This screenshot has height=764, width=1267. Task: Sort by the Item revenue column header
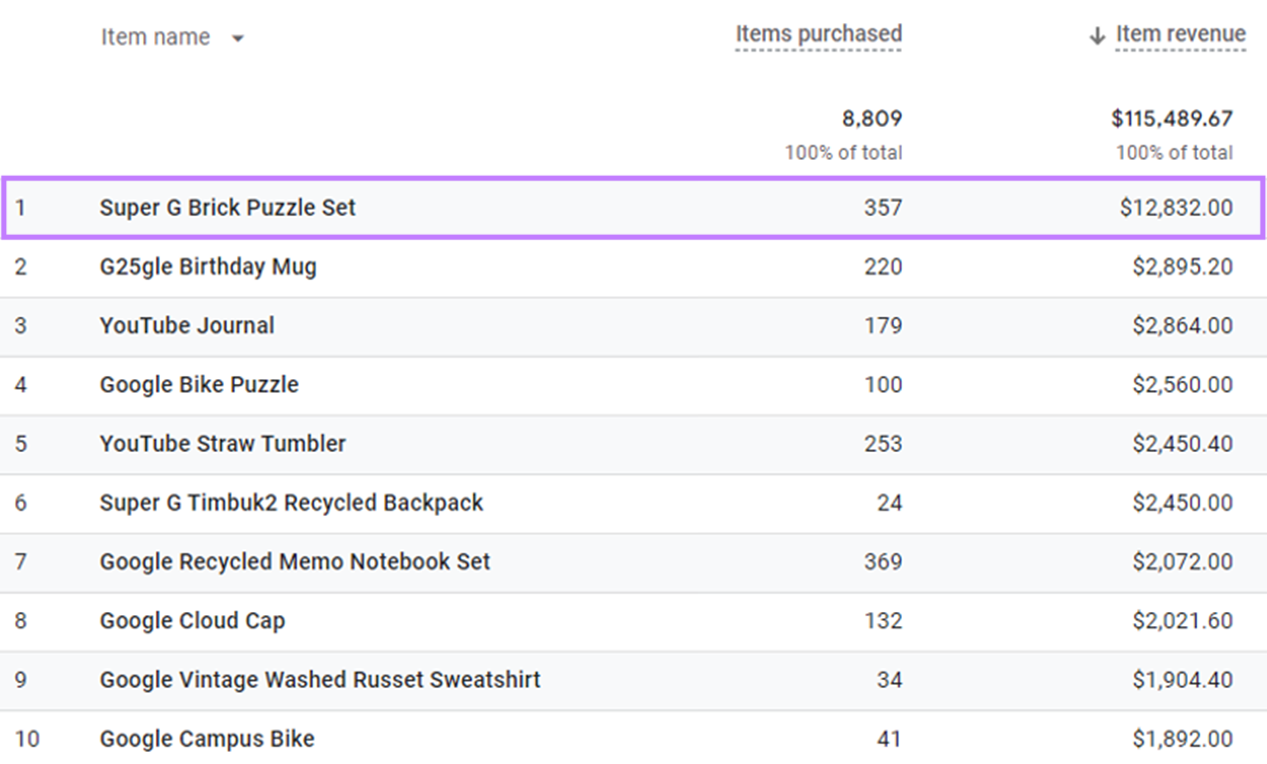(1180, 33)
